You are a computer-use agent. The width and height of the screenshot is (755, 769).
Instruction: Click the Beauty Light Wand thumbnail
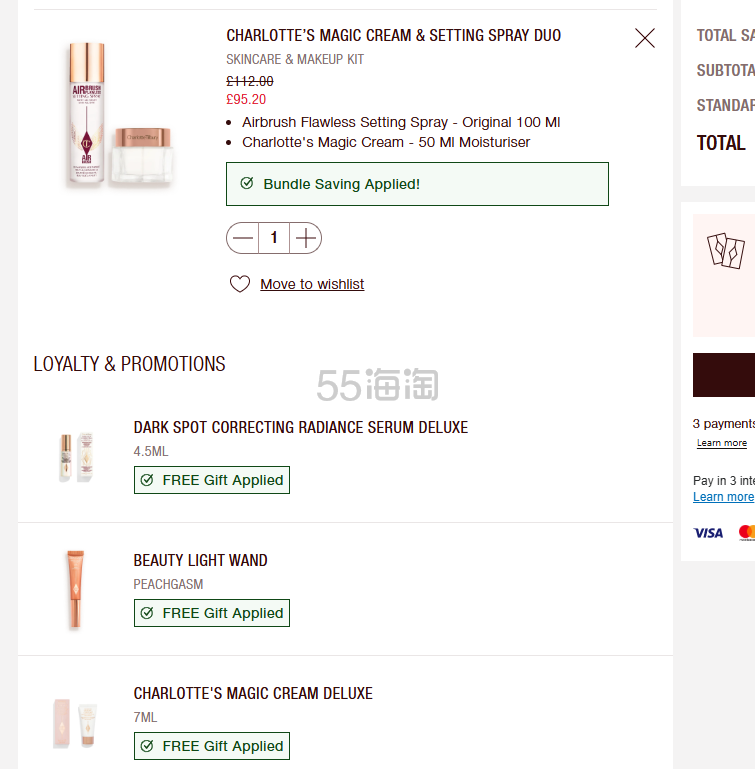pyautogui.click(x=75, y=589)
